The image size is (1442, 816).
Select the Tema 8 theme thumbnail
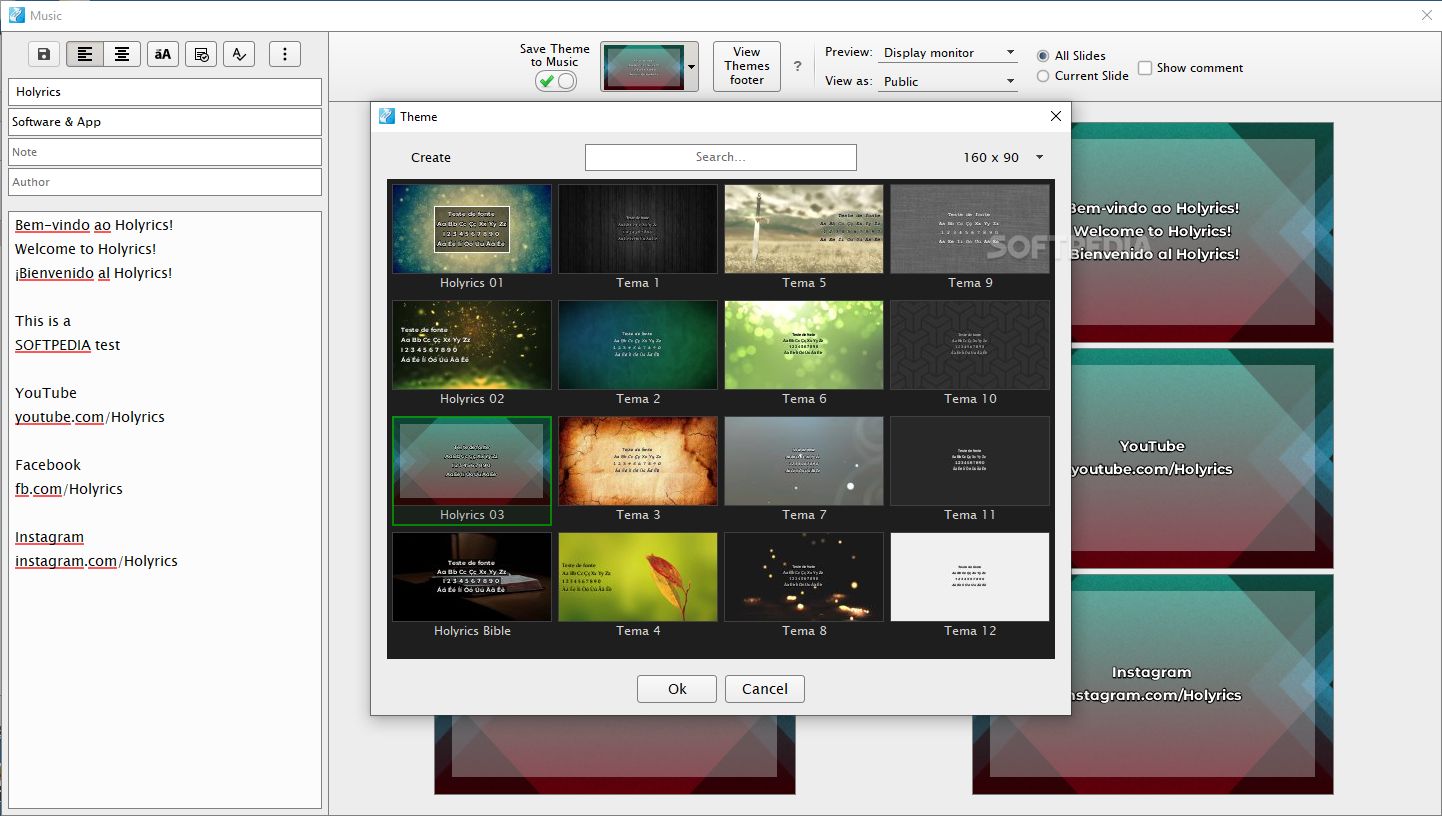pos(804,577)
